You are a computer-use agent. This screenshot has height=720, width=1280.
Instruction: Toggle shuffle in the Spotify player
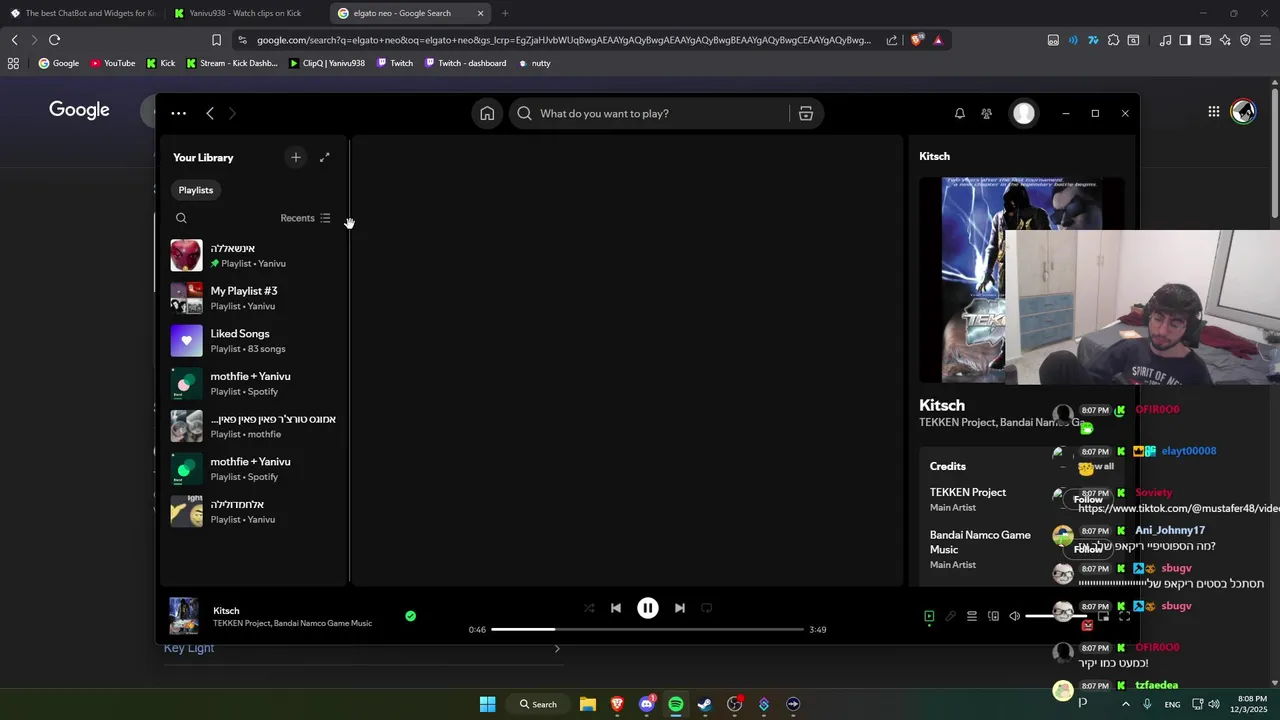[x=588, y=608]
